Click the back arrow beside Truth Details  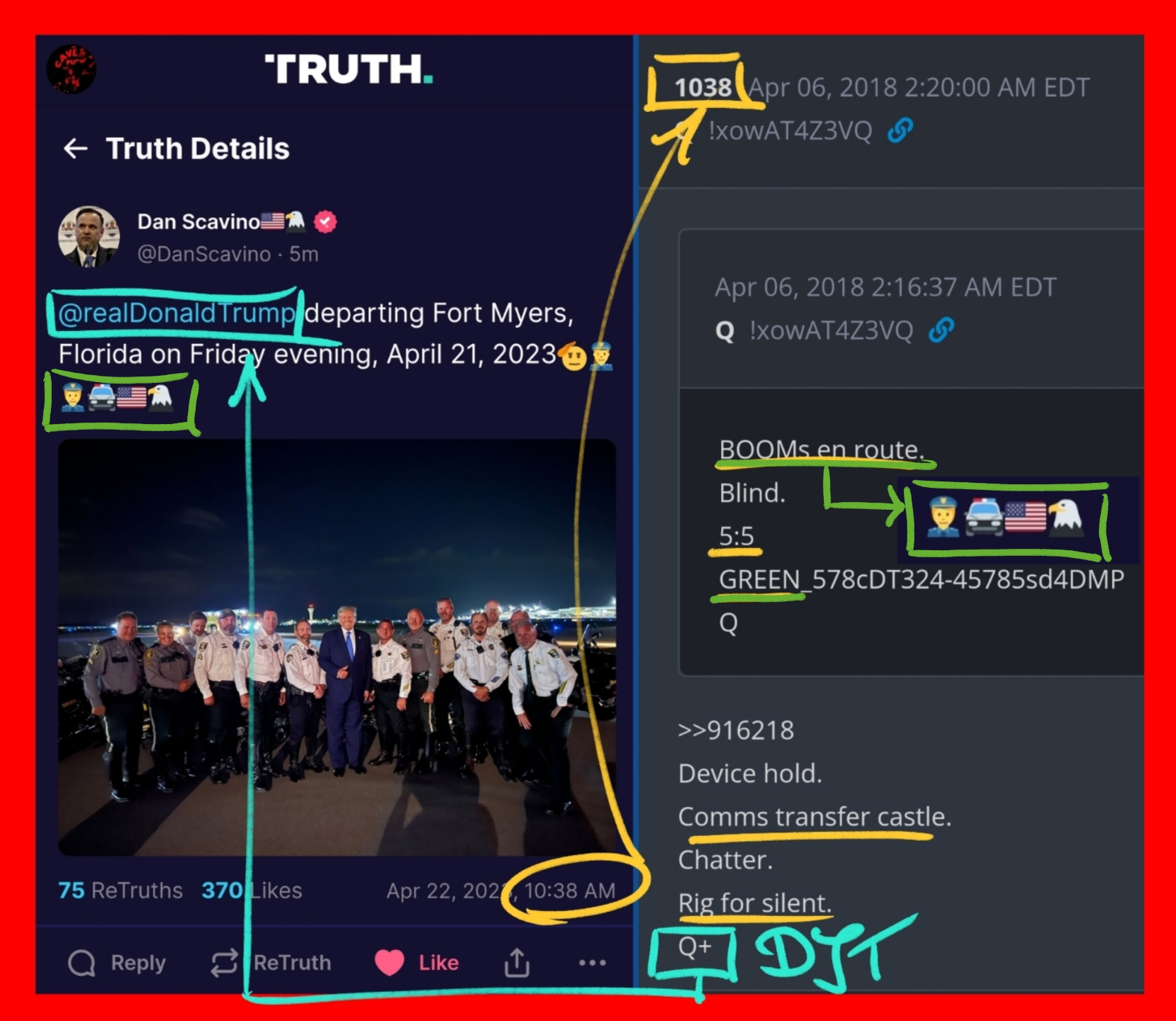click(76, 149)
